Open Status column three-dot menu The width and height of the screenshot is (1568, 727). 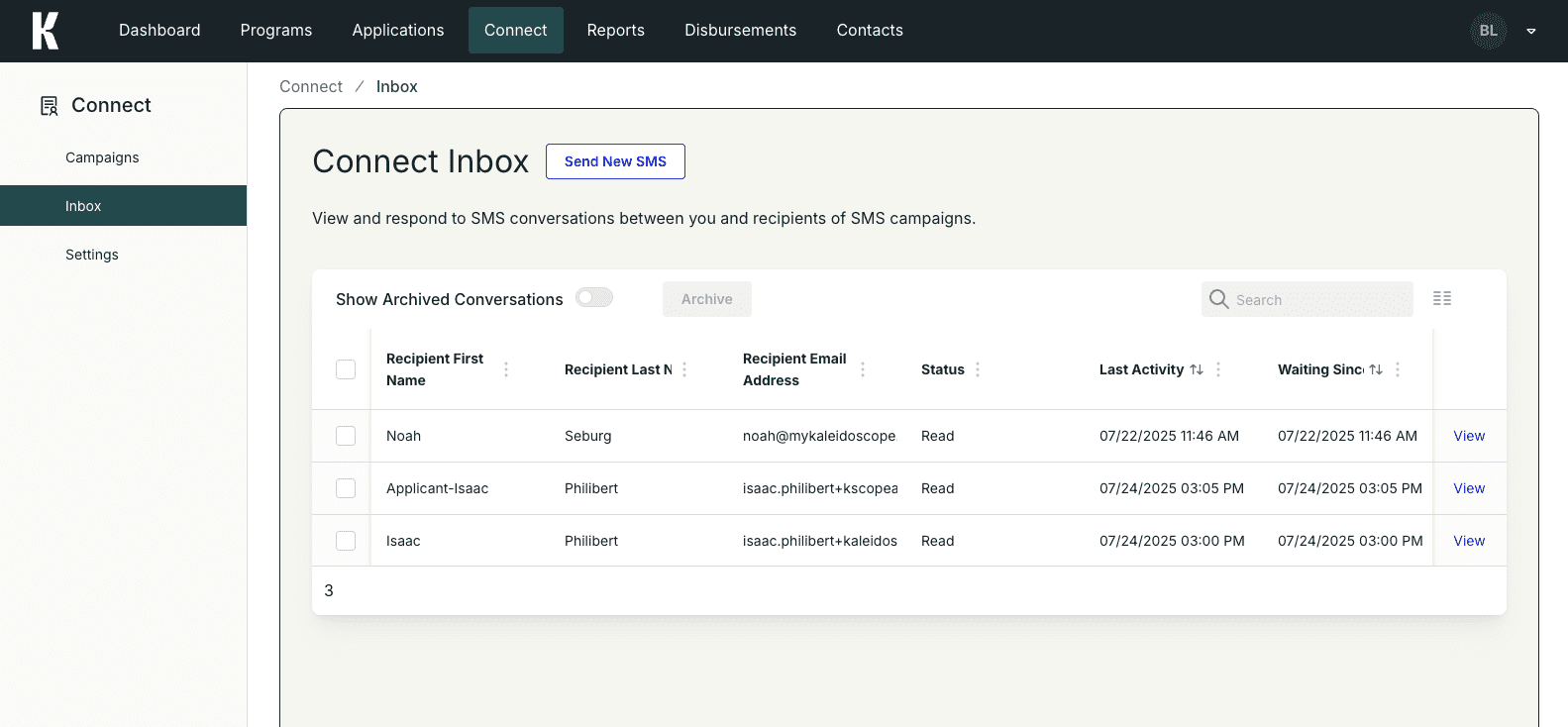[x=978, y=369]
